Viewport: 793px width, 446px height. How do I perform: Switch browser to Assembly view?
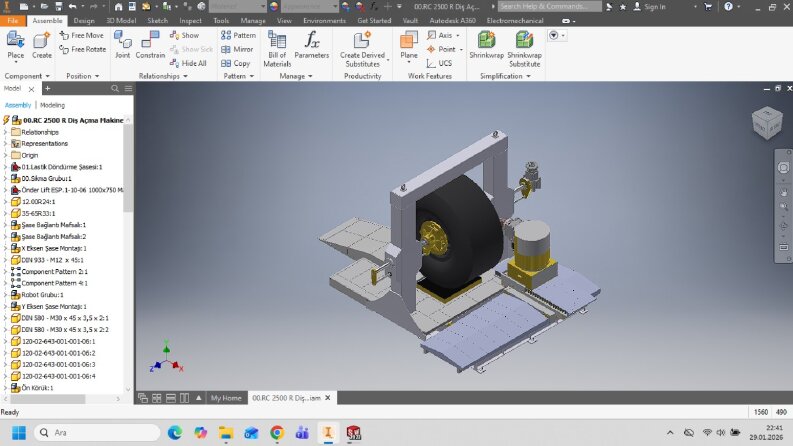(x=18, y=105)
